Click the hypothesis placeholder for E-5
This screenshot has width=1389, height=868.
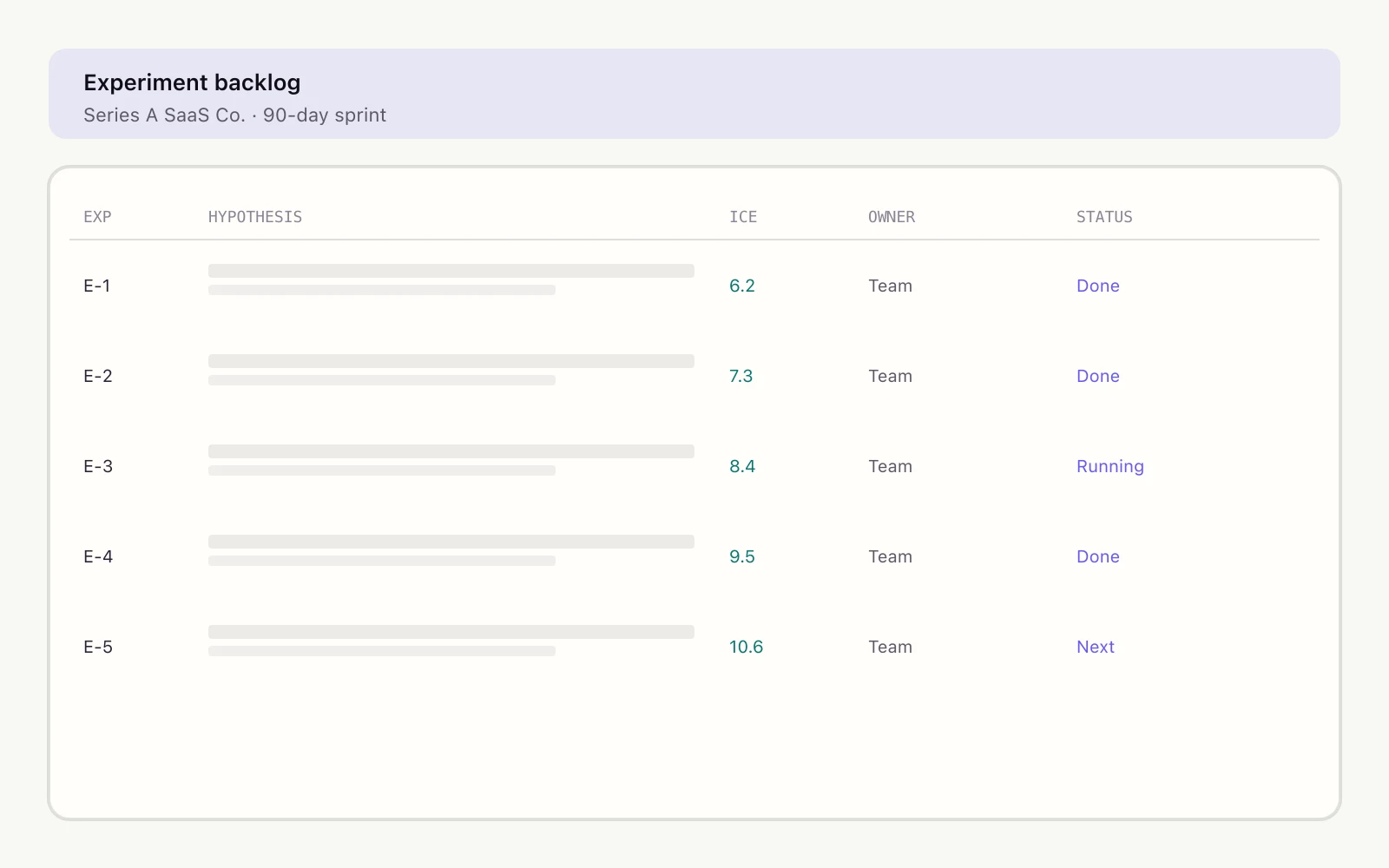[x=451, y=641]
